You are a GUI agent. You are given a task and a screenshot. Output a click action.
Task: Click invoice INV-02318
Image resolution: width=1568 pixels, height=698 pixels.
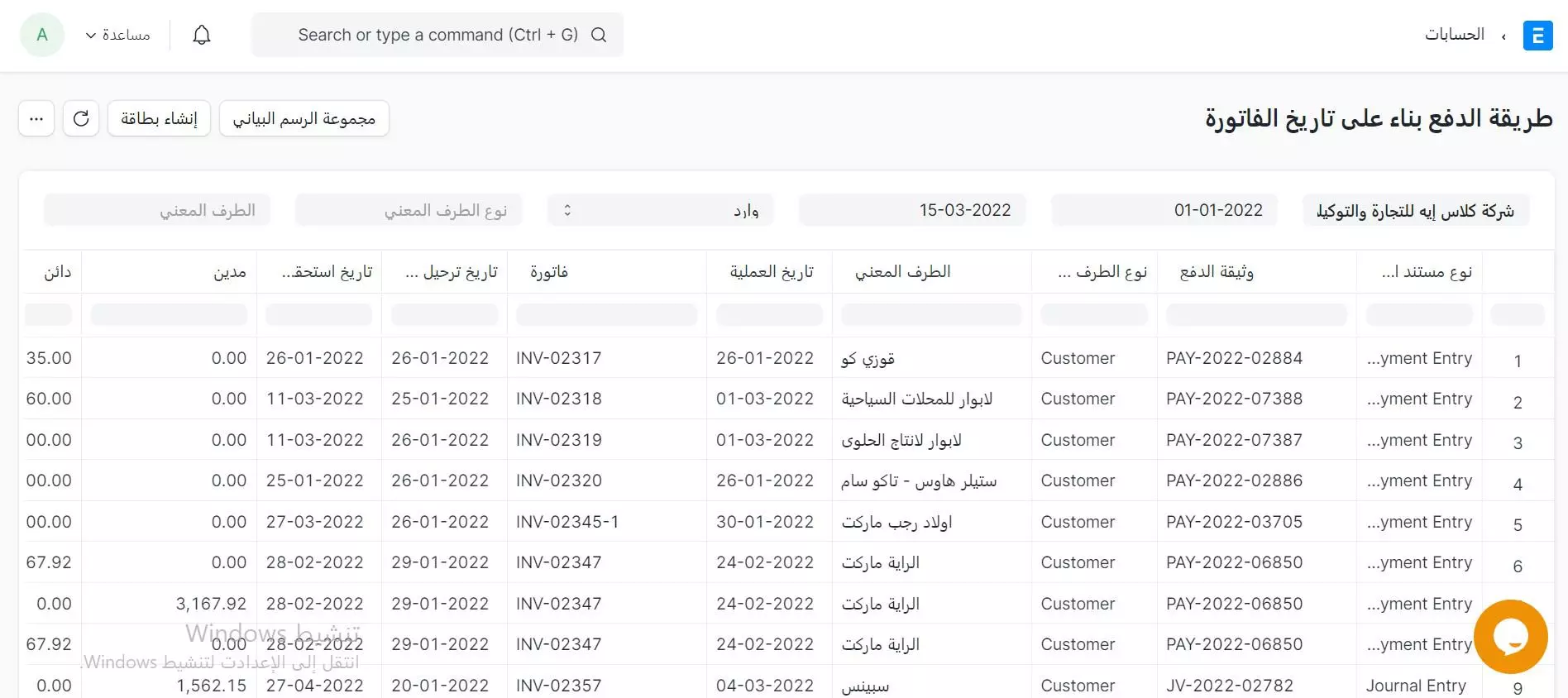[x=559, y=399]
